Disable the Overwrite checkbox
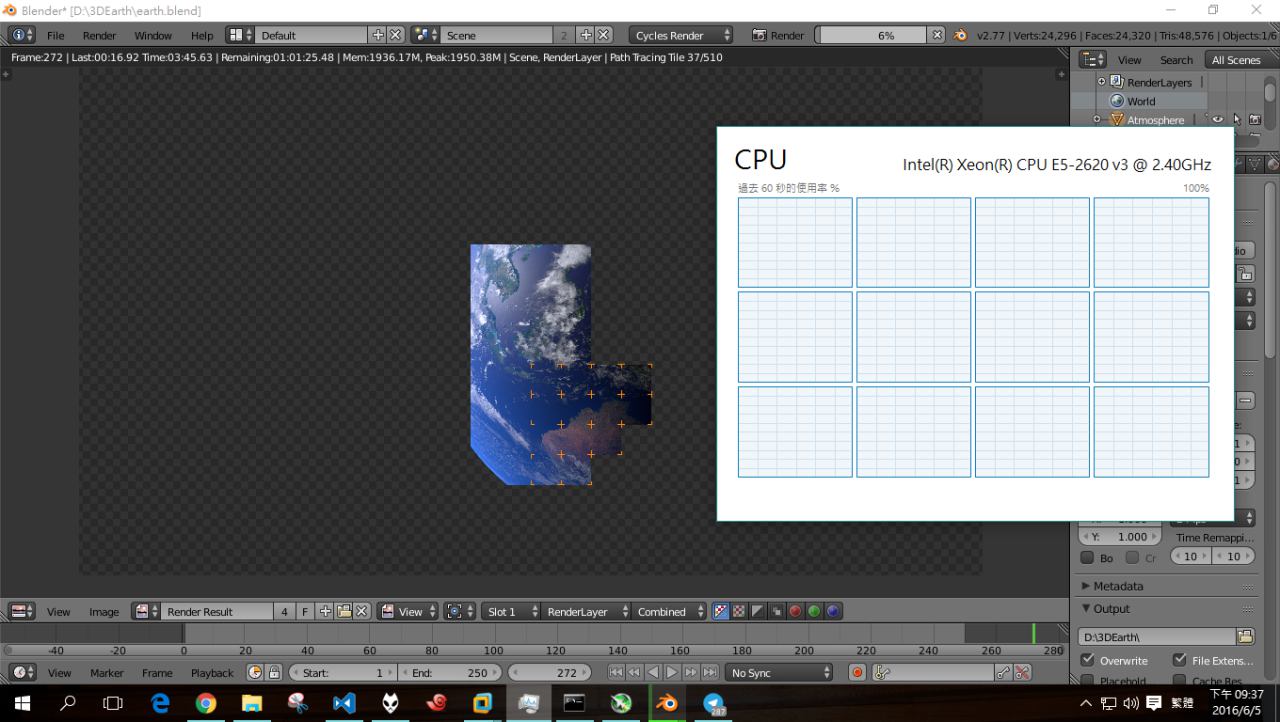 click(1088, 660)
